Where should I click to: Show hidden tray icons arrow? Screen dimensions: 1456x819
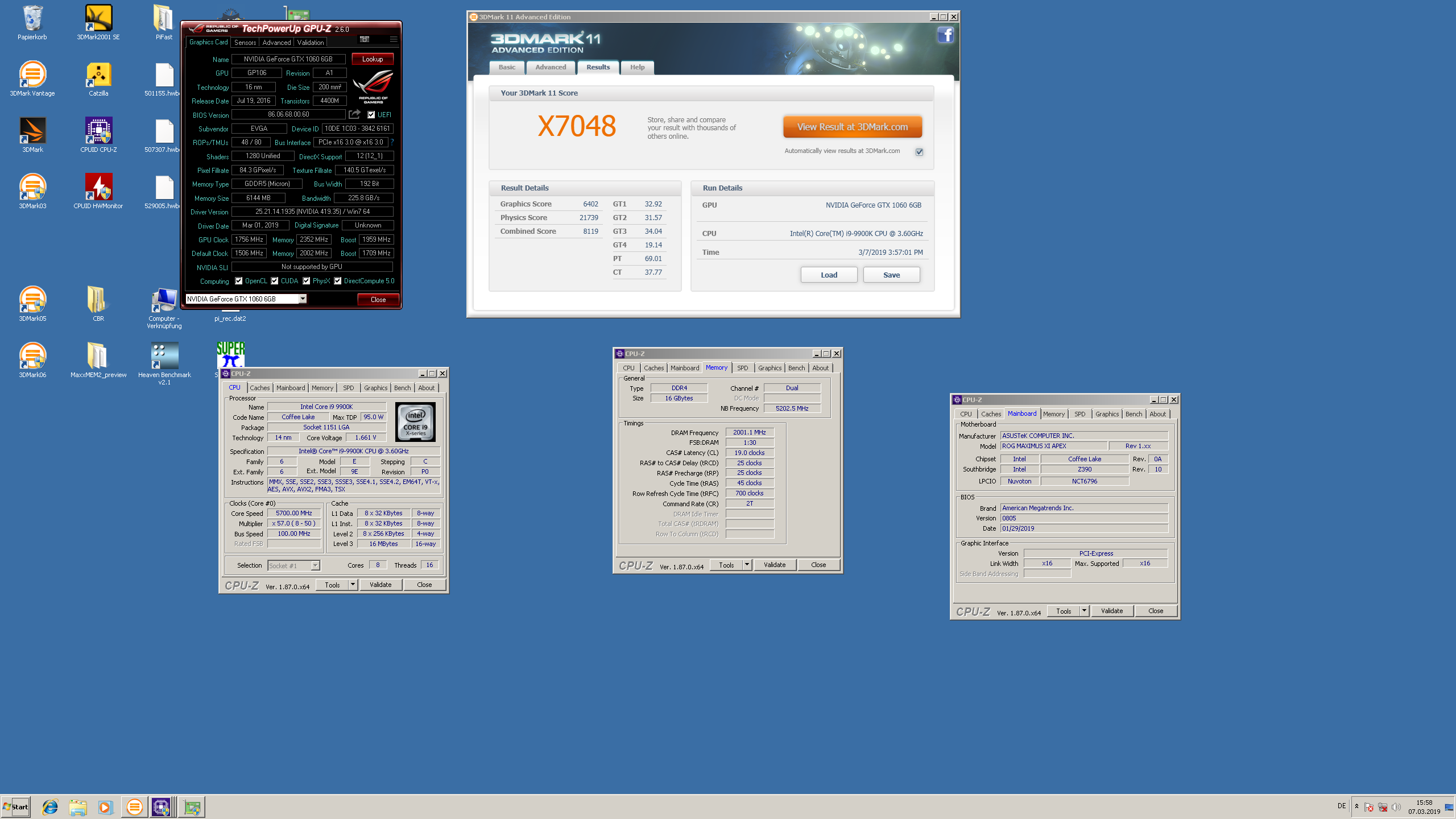pyautogui.click(x=1356, y=806)
